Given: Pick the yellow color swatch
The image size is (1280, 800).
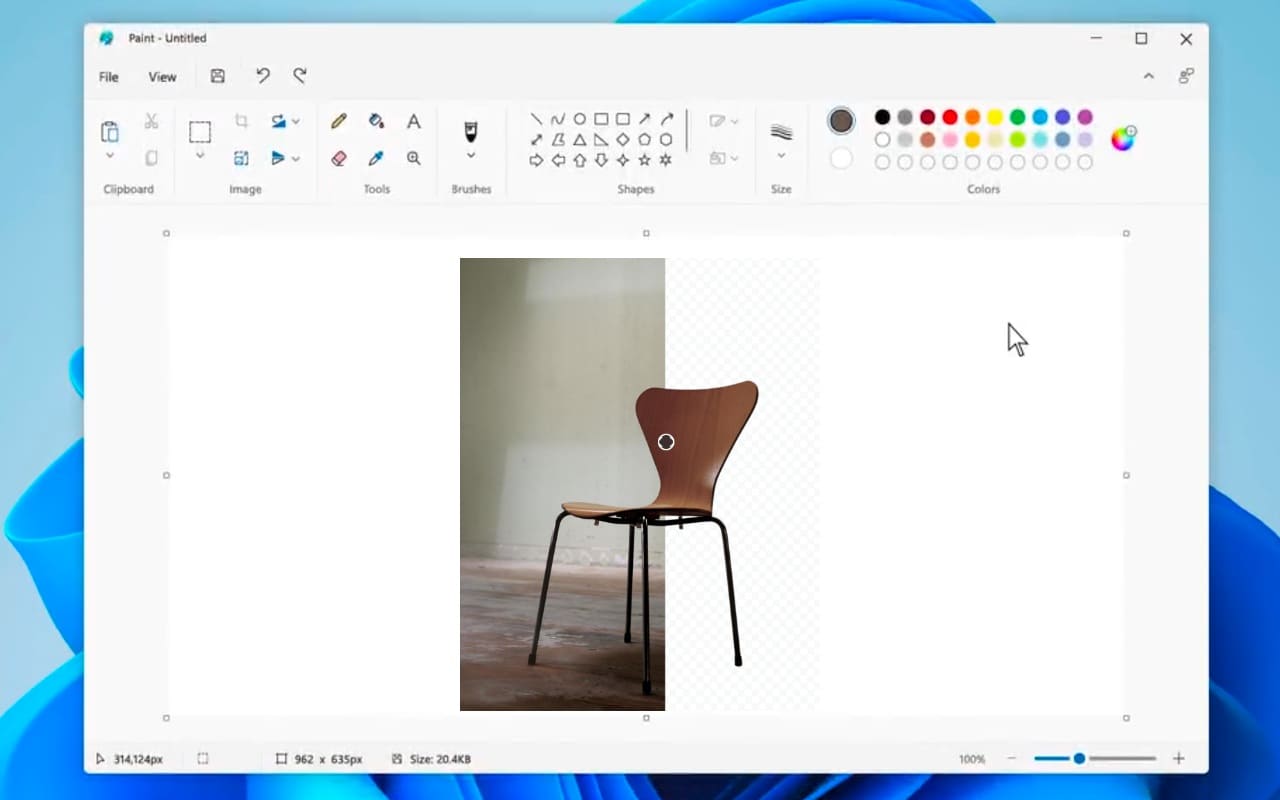Looking at the screenshot, I should click(995, 117).
